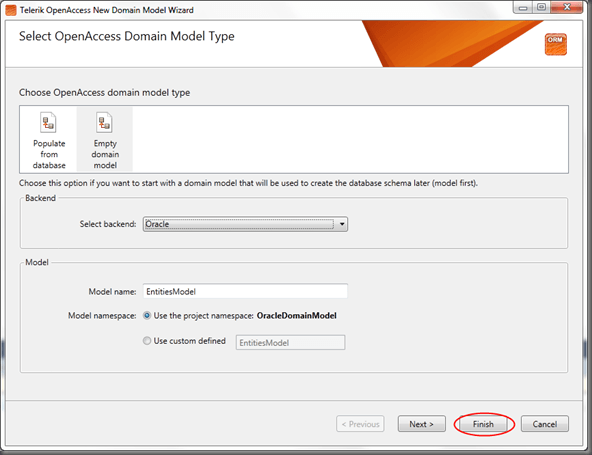This screenshot has height=455, width=592.
Task: Maximize the wizard window
Action: pos(541,7)
